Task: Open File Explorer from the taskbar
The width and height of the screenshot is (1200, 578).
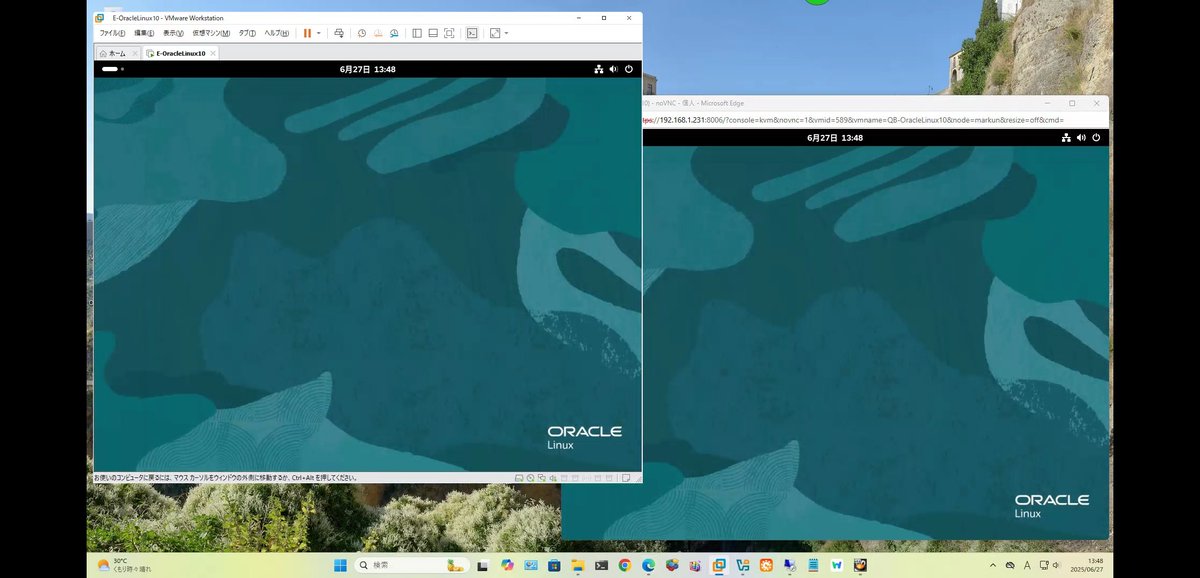Action: [578, 565]
